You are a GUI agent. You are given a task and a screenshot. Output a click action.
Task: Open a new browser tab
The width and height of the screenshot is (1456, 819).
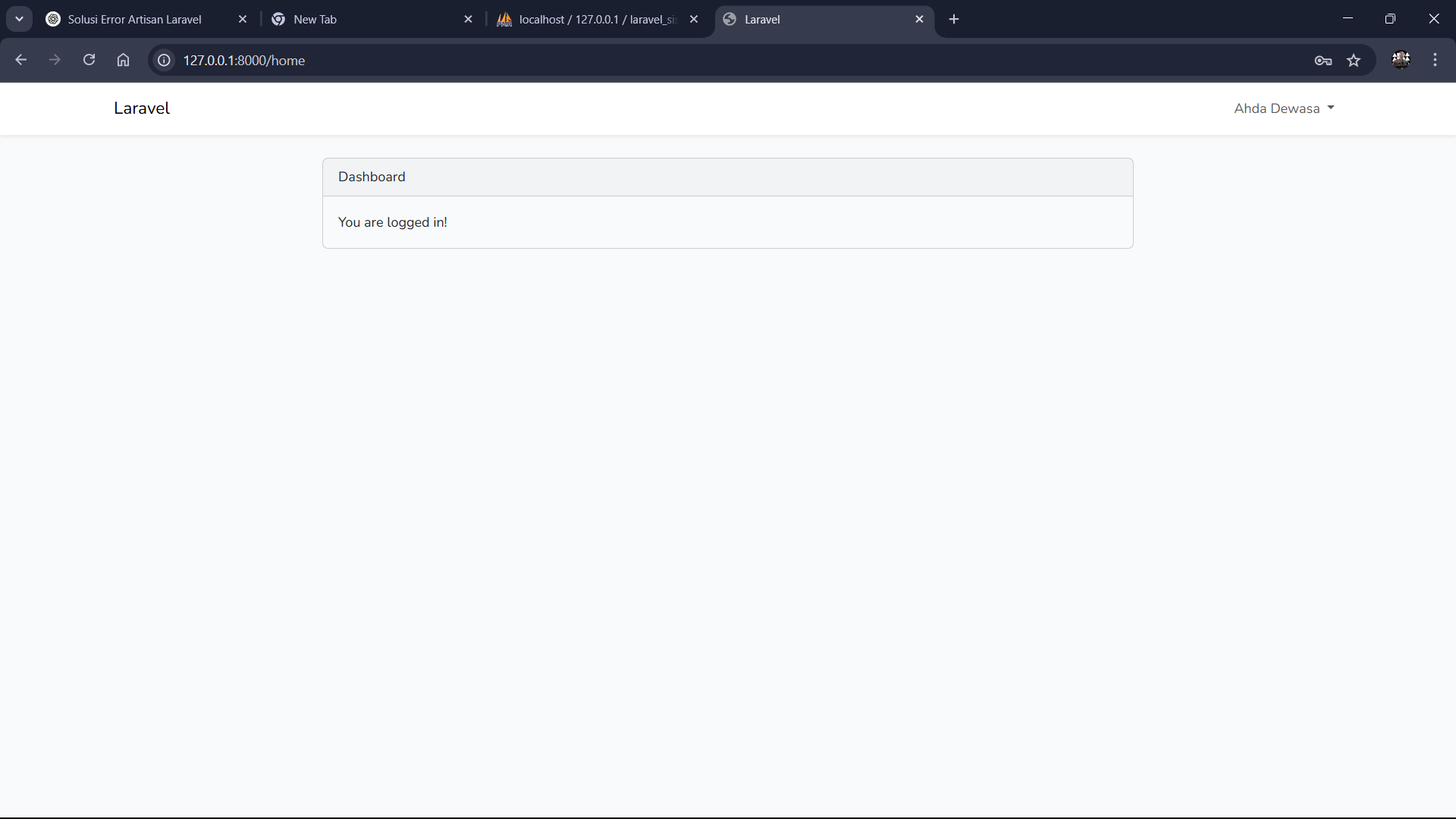954,20
